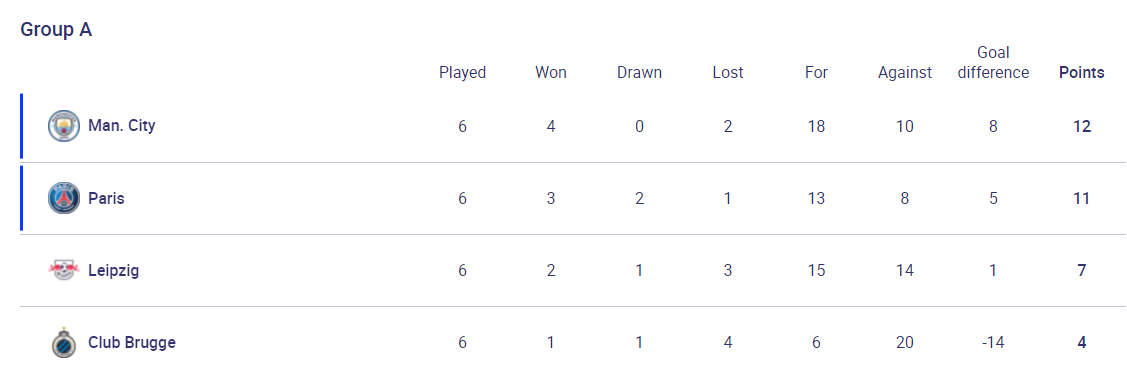
Task: Click the Played column header
Action: (462, 73)
